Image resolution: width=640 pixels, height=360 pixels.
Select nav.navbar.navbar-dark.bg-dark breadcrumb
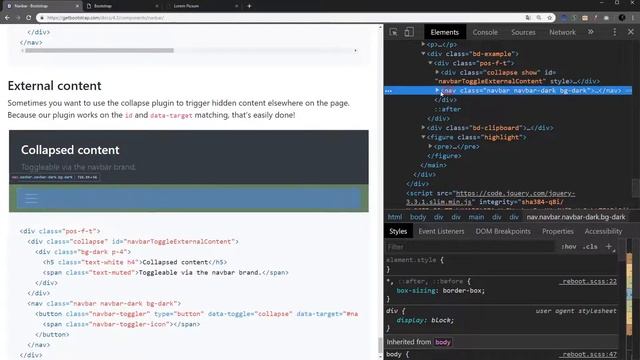coord(576,217)
